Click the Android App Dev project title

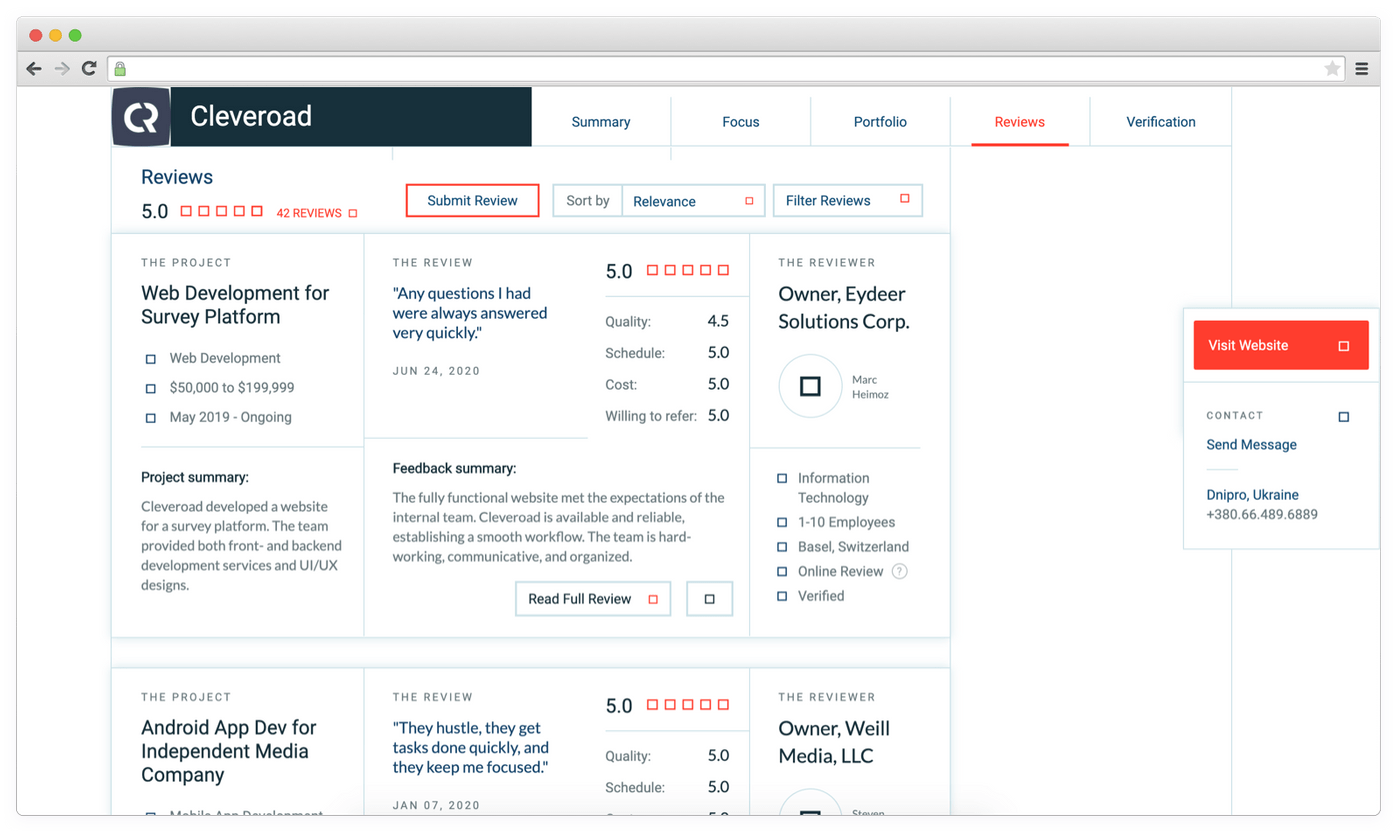228,751
